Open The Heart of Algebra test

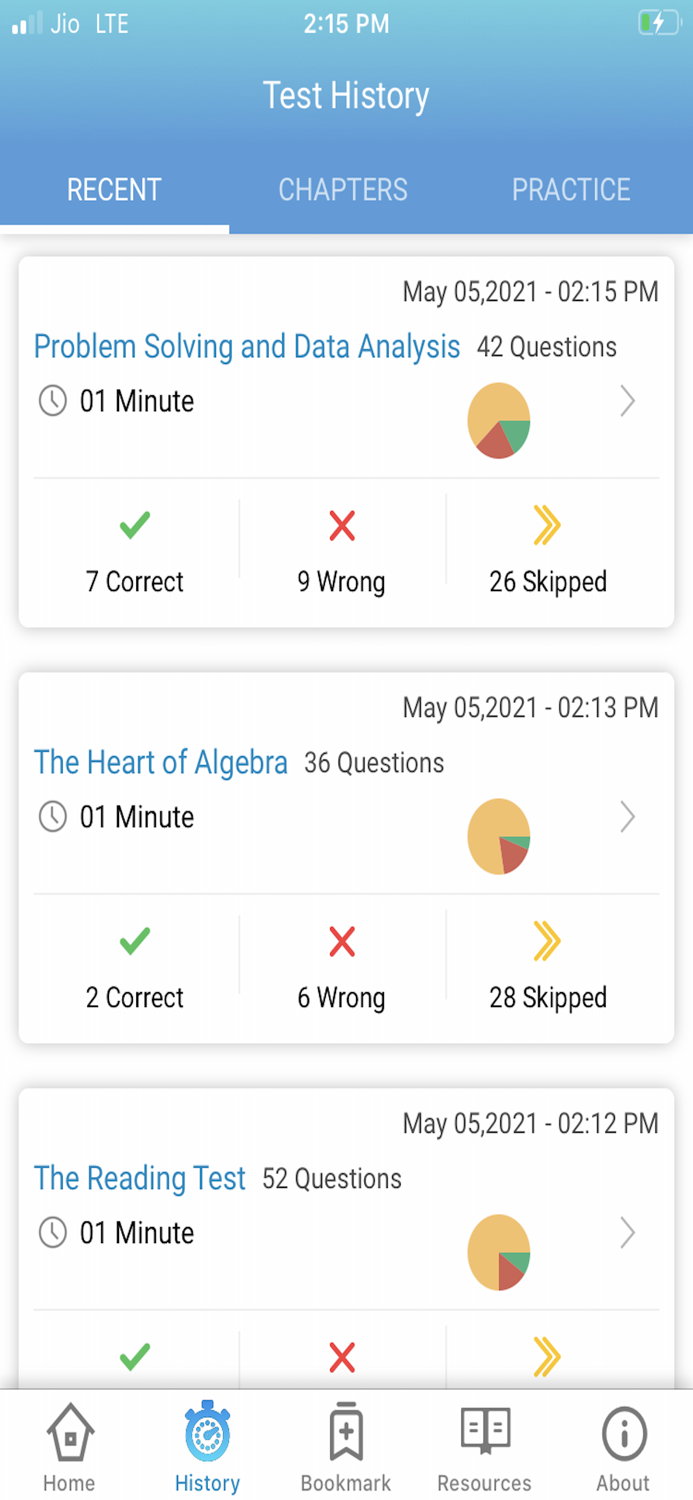161,762
